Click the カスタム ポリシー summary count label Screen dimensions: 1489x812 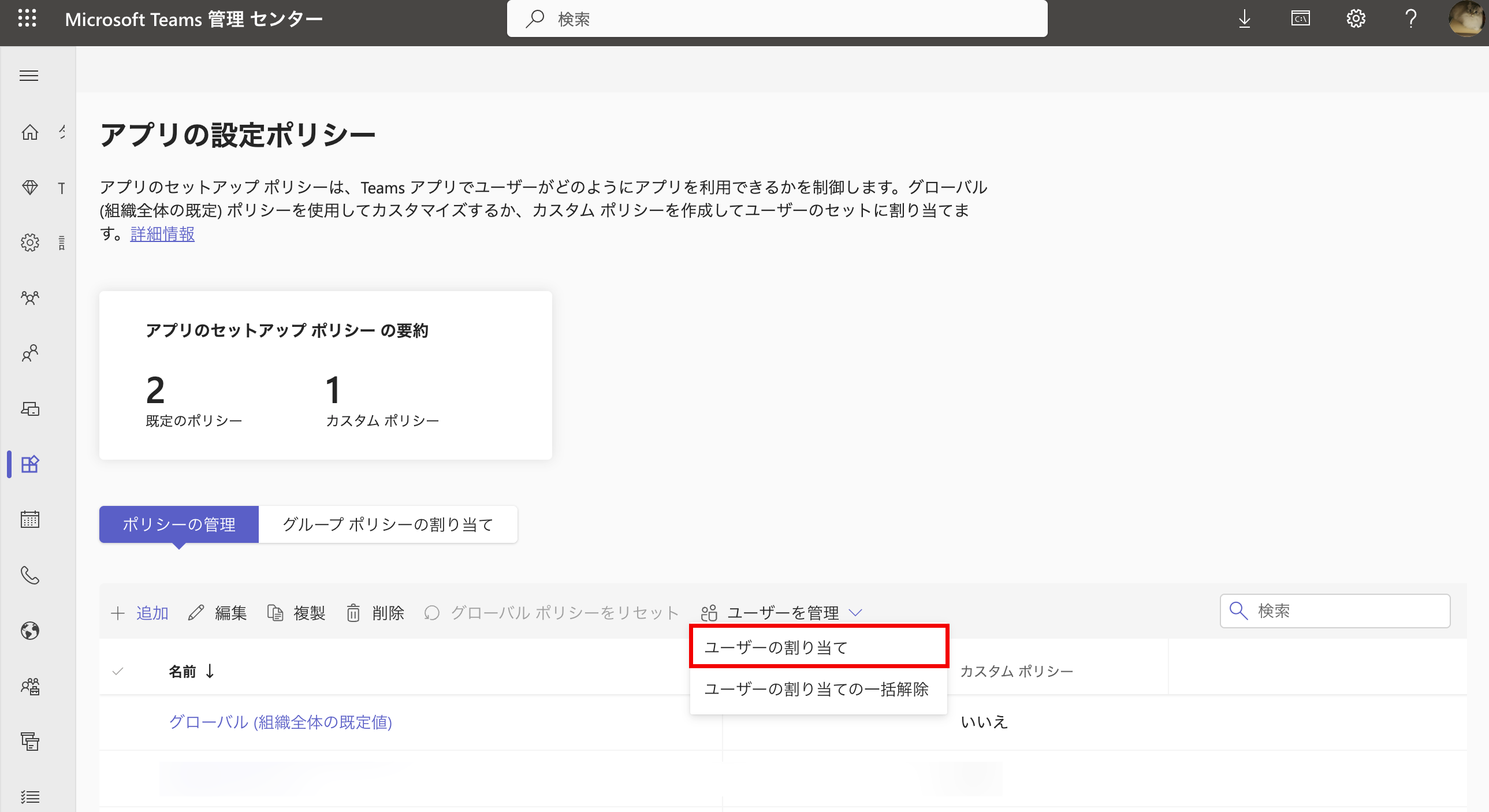(x=383, y=421)
